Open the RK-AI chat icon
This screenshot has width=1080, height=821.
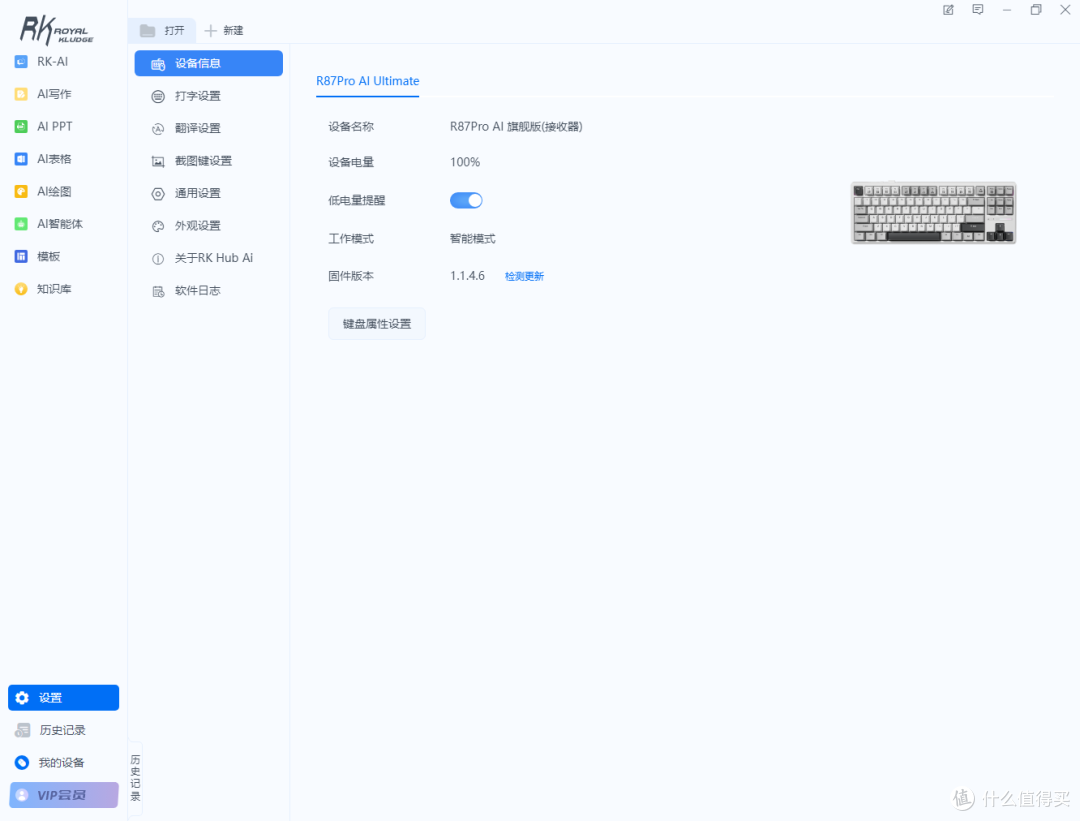(21, 62)
